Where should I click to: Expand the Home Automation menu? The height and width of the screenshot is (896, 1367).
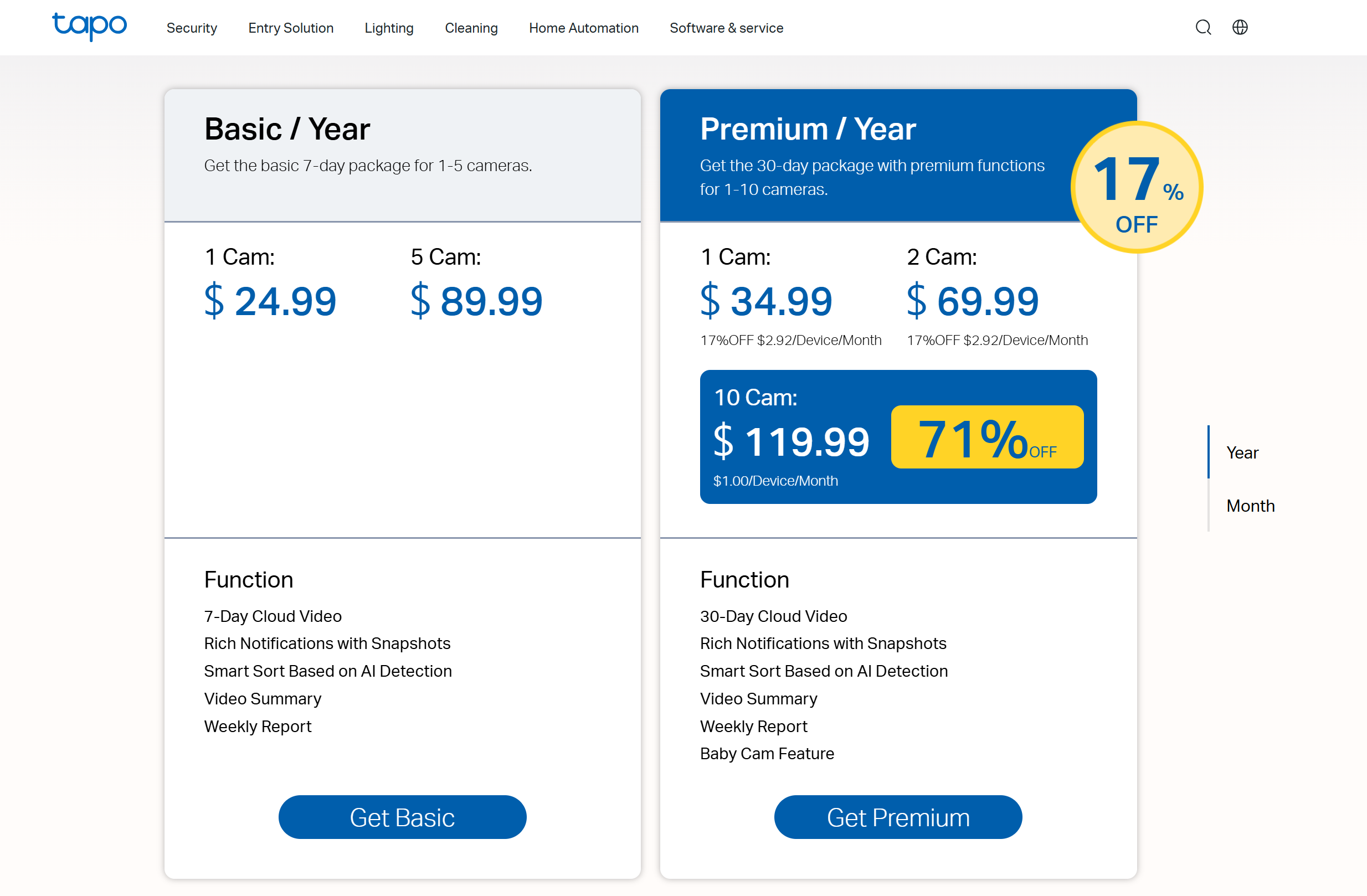click(x=584, y=28)
